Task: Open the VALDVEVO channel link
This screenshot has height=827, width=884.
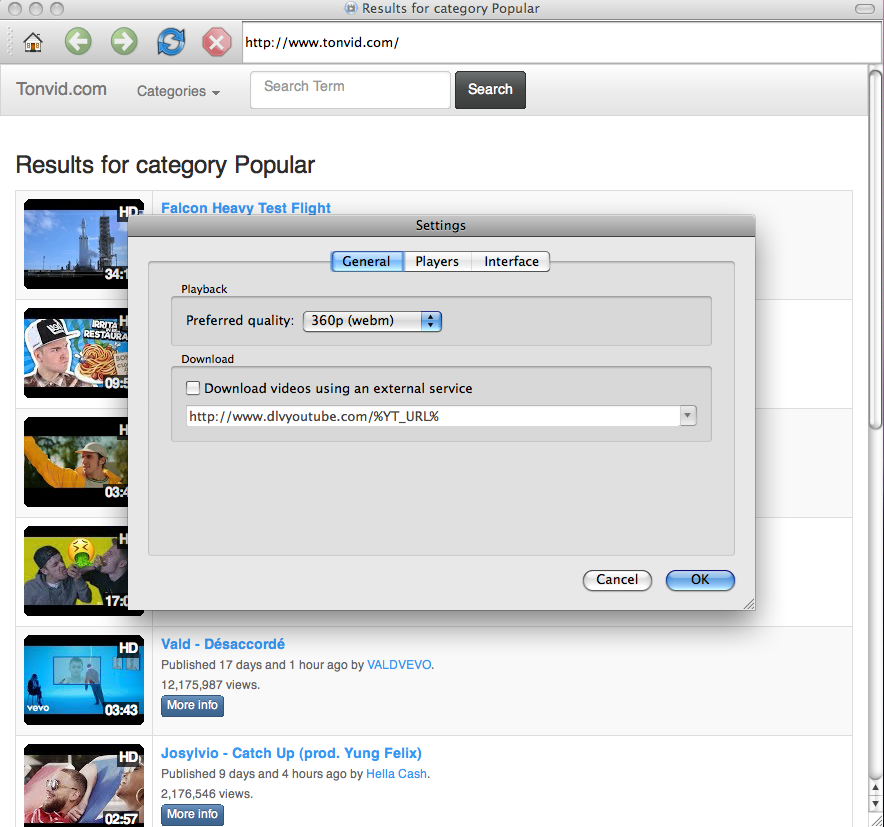Action: (x=399, y=665)
